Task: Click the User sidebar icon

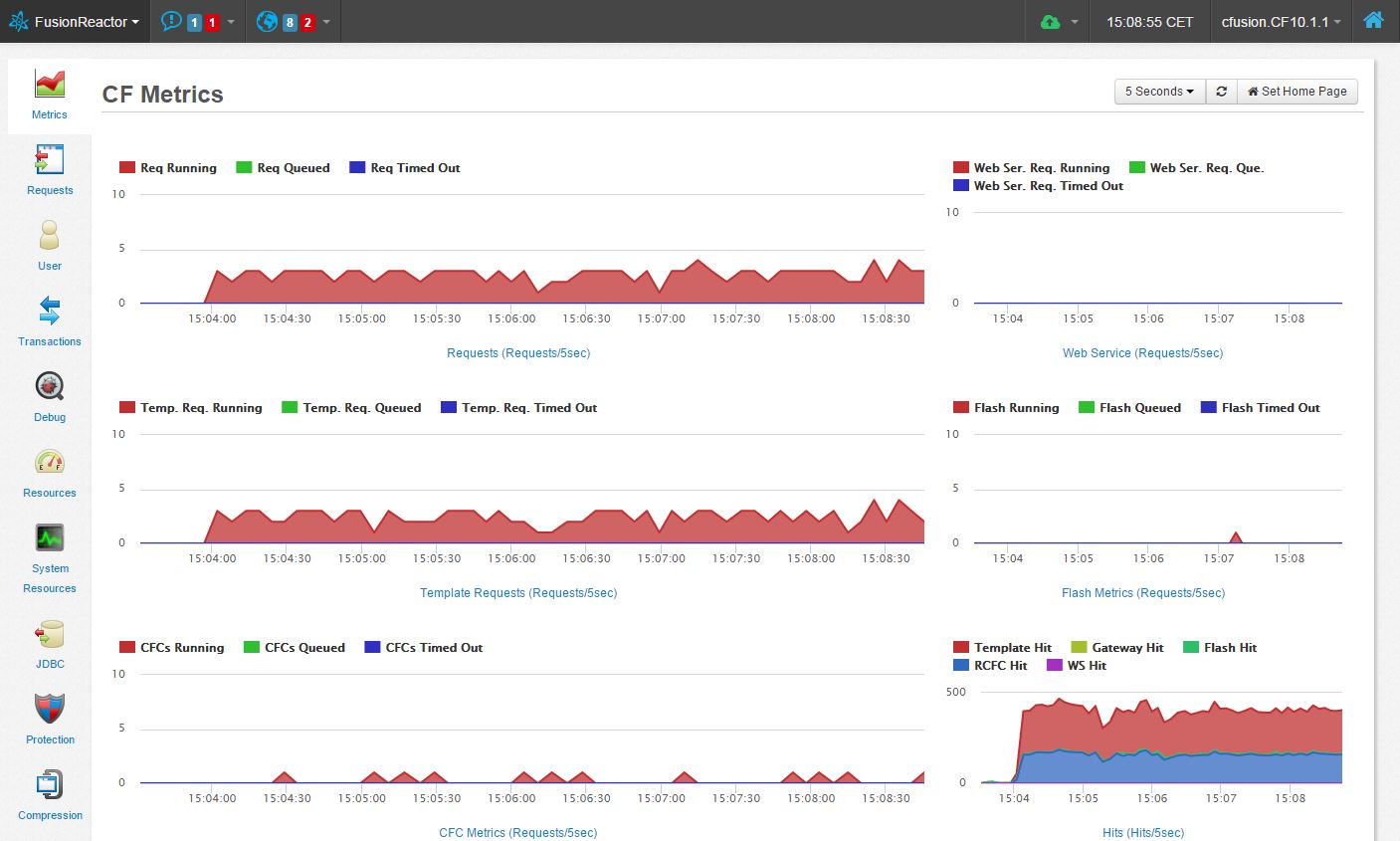Action: click(49, 237)
